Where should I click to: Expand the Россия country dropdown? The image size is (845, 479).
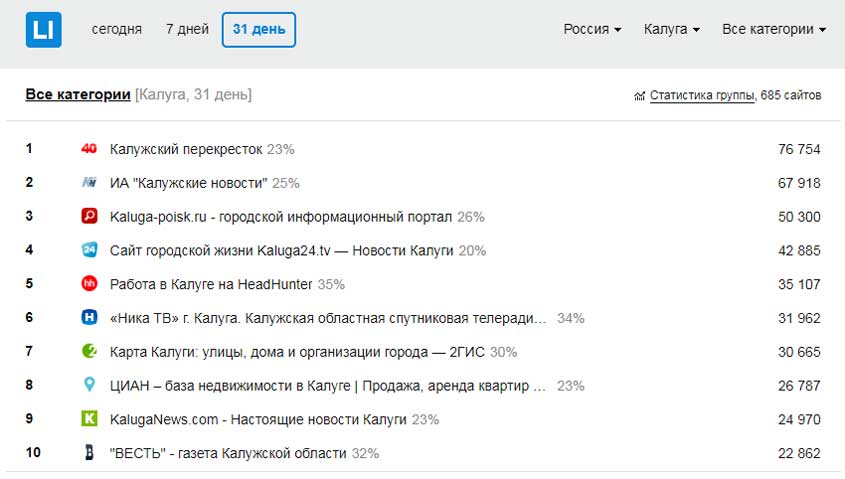[592, 29]
